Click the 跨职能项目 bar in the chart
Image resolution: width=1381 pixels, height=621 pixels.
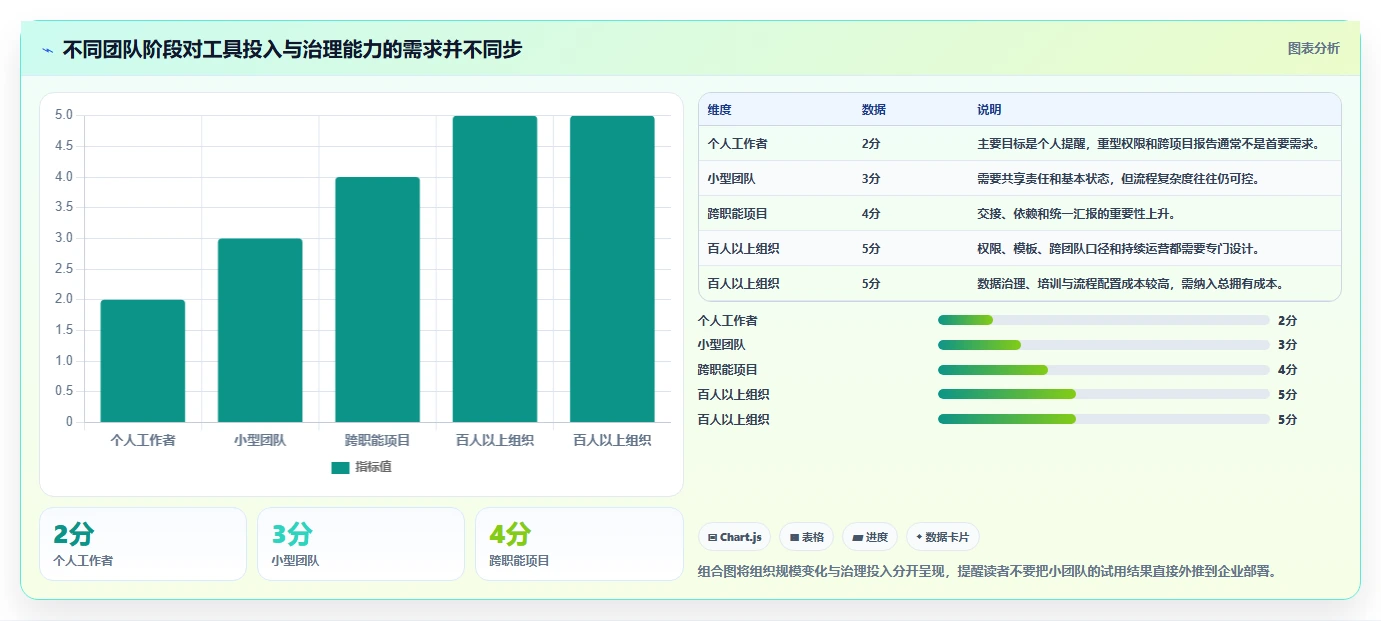point(377,300)
